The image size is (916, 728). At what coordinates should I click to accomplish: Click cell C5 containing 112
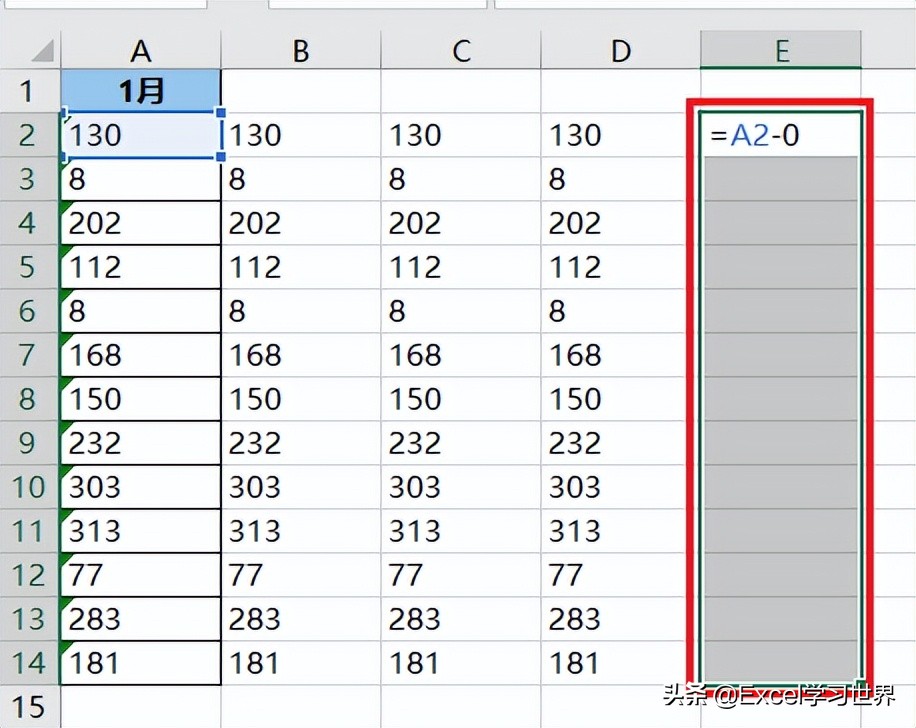coord(461,267)
